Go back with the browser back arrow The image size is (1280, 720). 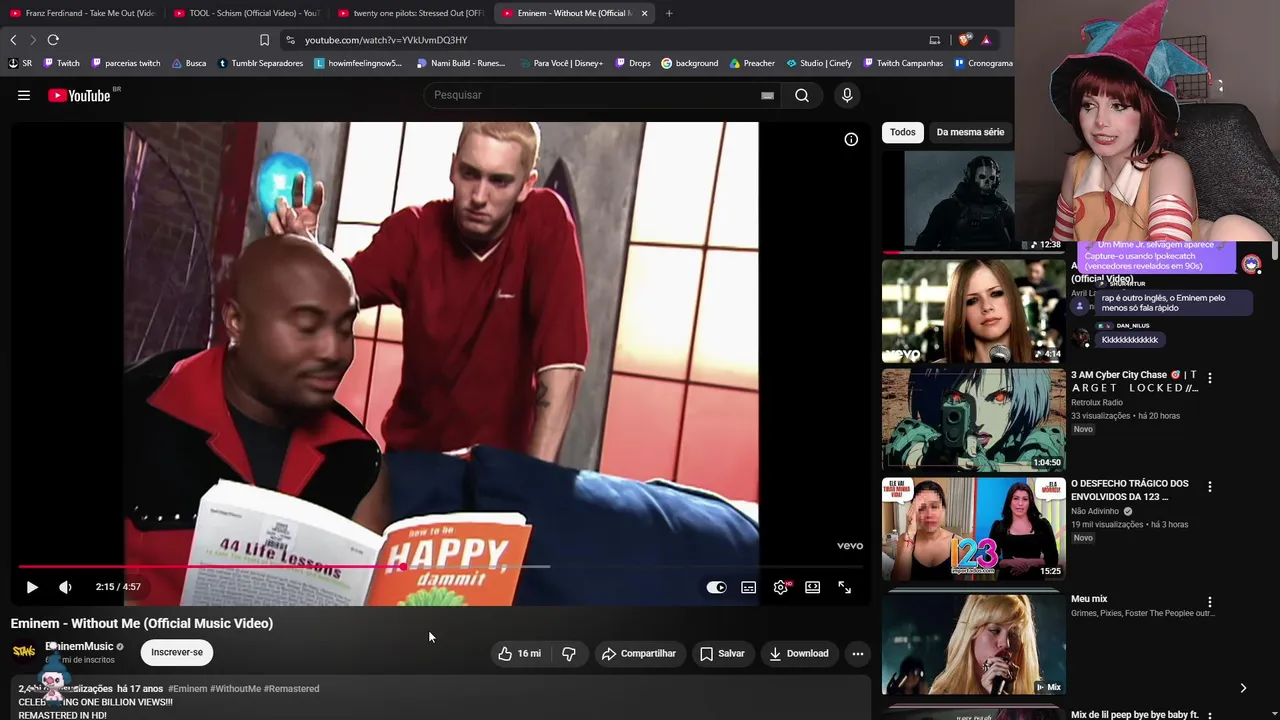click(x=13, y=40)
